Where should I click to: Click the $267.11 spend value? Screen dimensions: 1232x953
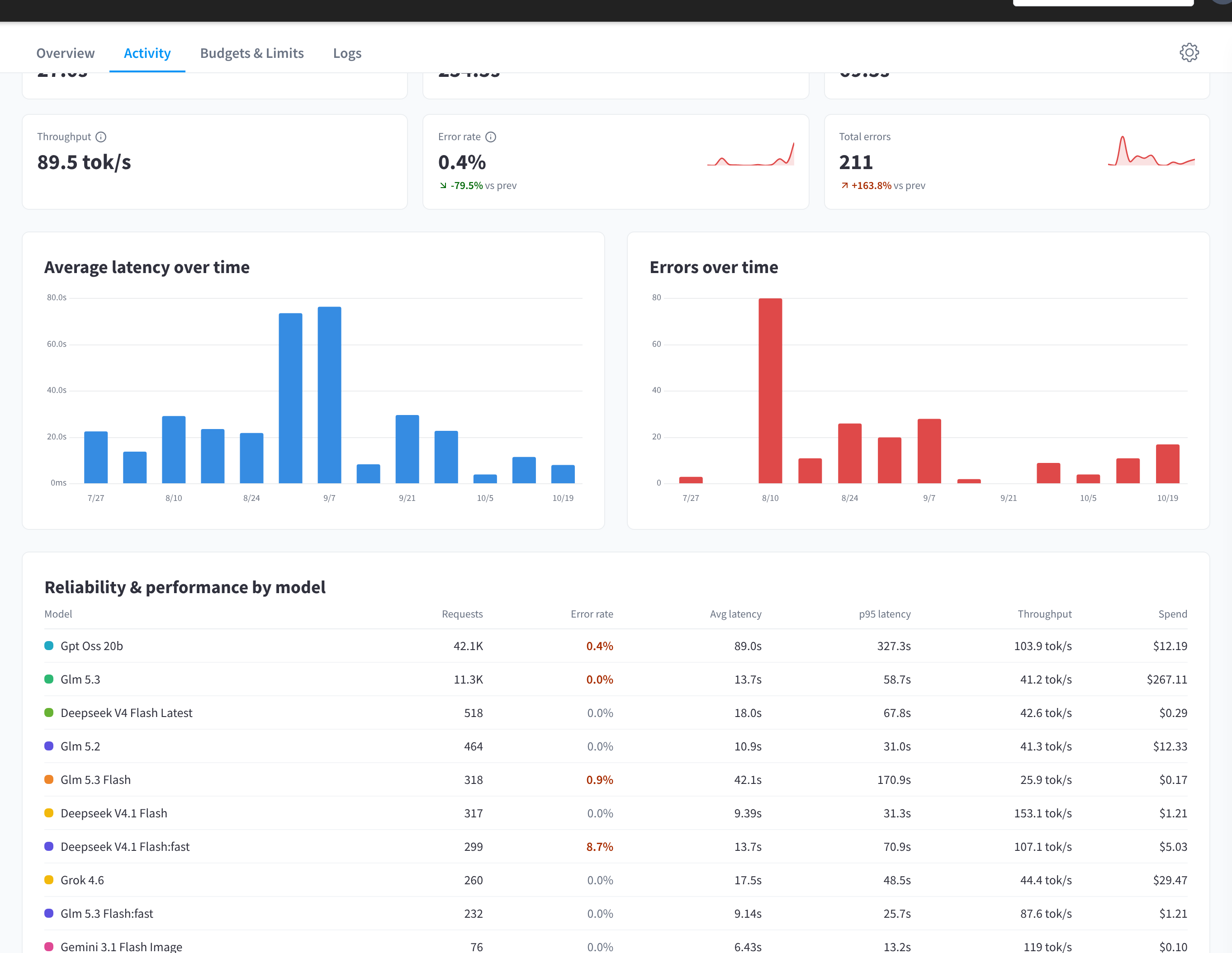click(x=1166, y=679)
